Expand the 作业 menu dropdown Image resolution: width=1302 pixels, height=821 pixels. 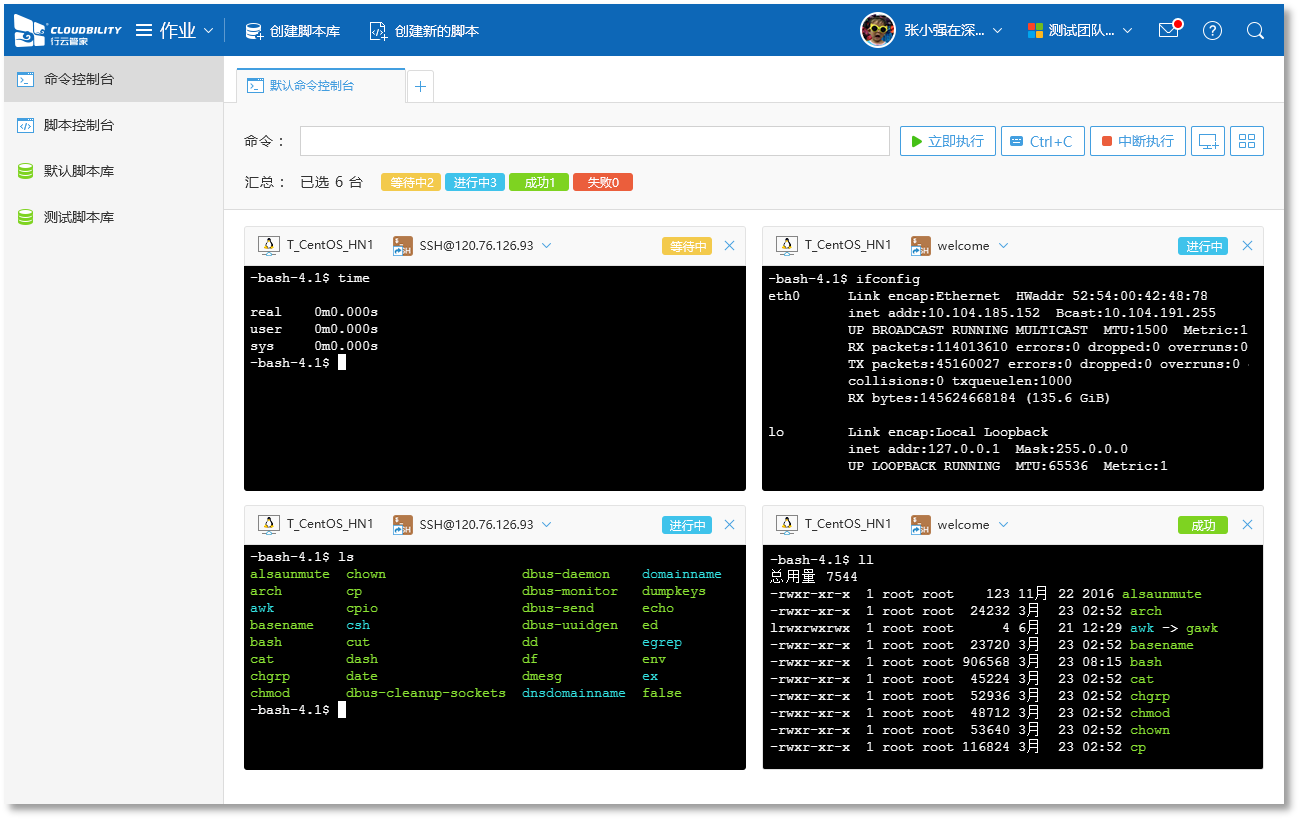tap(176, 30)
